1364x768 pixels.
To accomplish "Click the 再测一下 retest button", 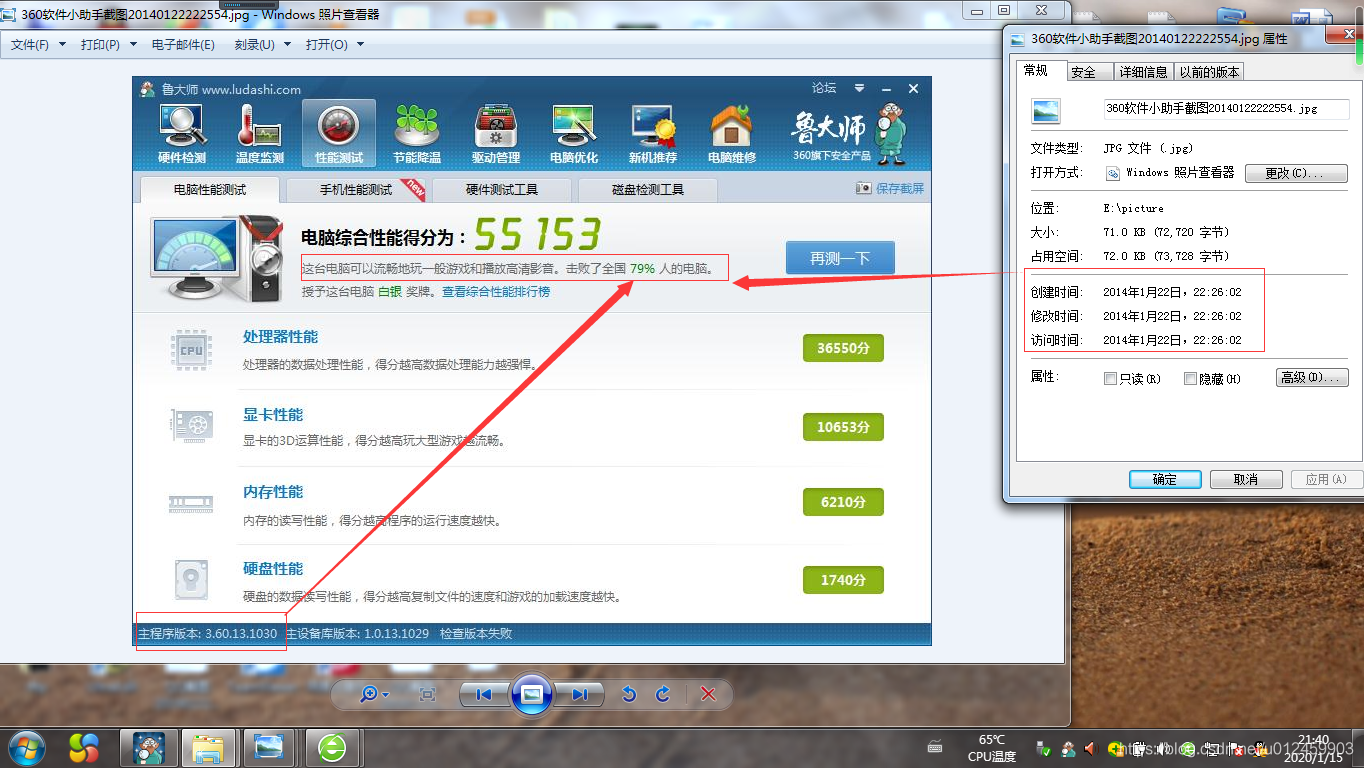I will point(840,258).
